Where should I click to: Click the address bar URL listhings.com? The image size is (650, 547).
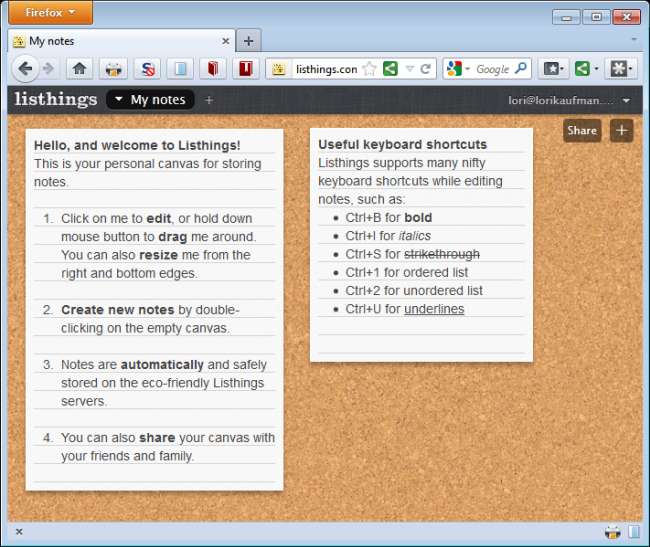[327, 69]
